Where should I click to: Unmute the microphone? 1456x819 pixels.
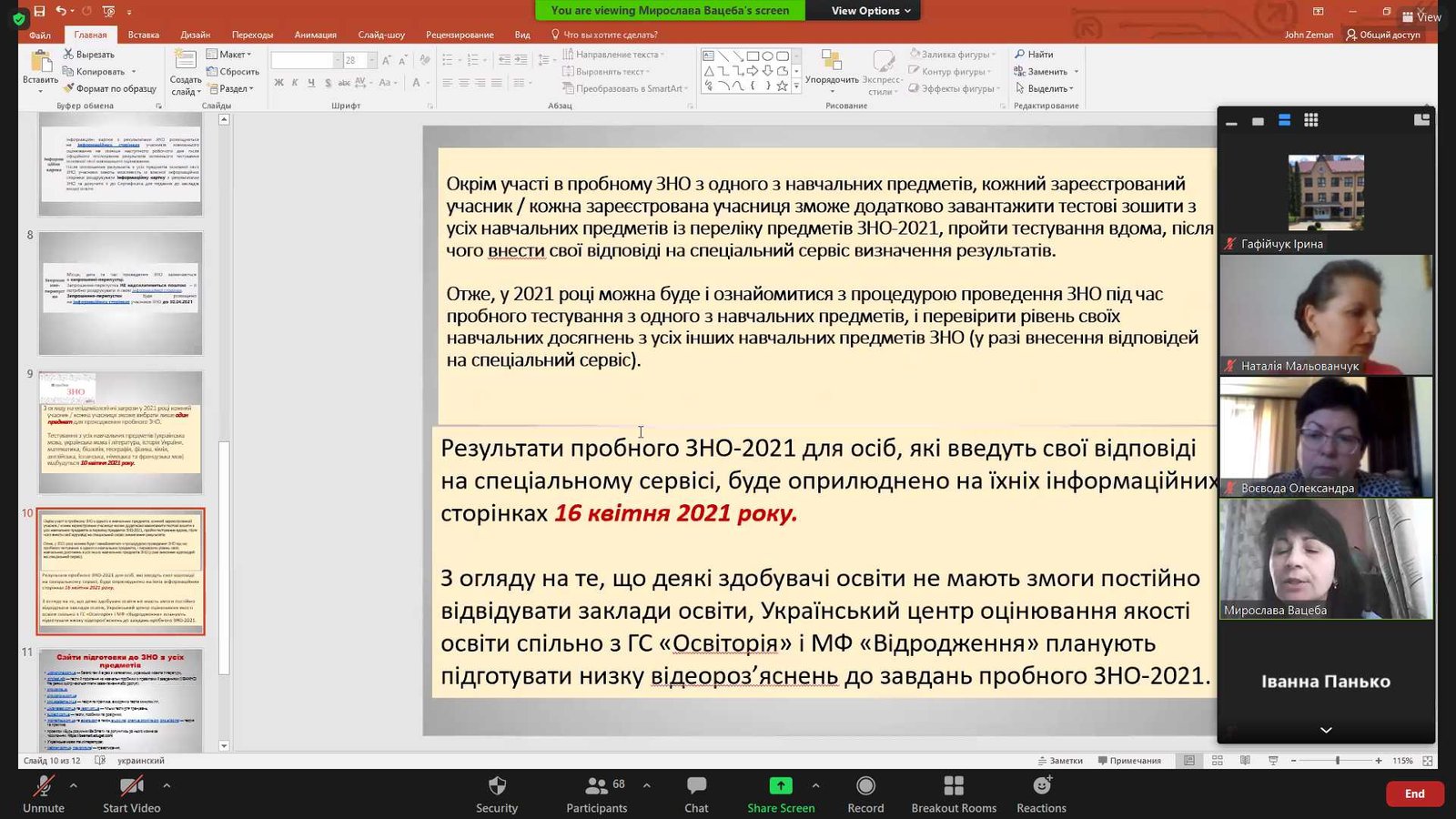pyautogui.click(x=43, y=786)
